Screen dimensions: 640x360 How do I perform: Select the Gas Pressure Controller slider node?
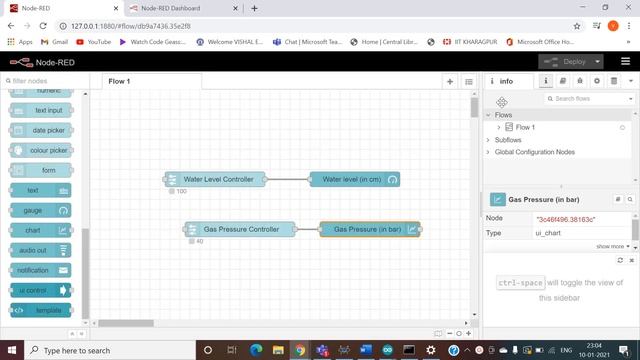click(240, 229)
